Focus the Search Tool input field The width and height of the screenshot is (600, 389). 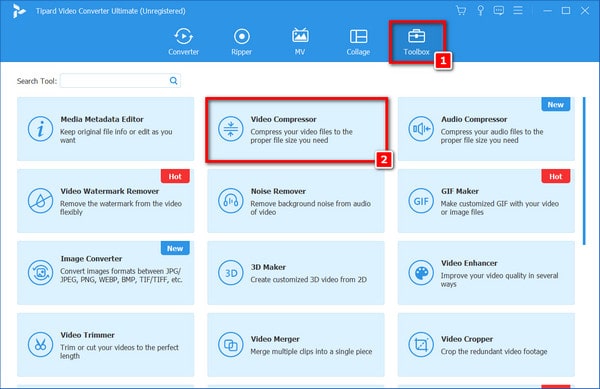[x=120, y=81]
